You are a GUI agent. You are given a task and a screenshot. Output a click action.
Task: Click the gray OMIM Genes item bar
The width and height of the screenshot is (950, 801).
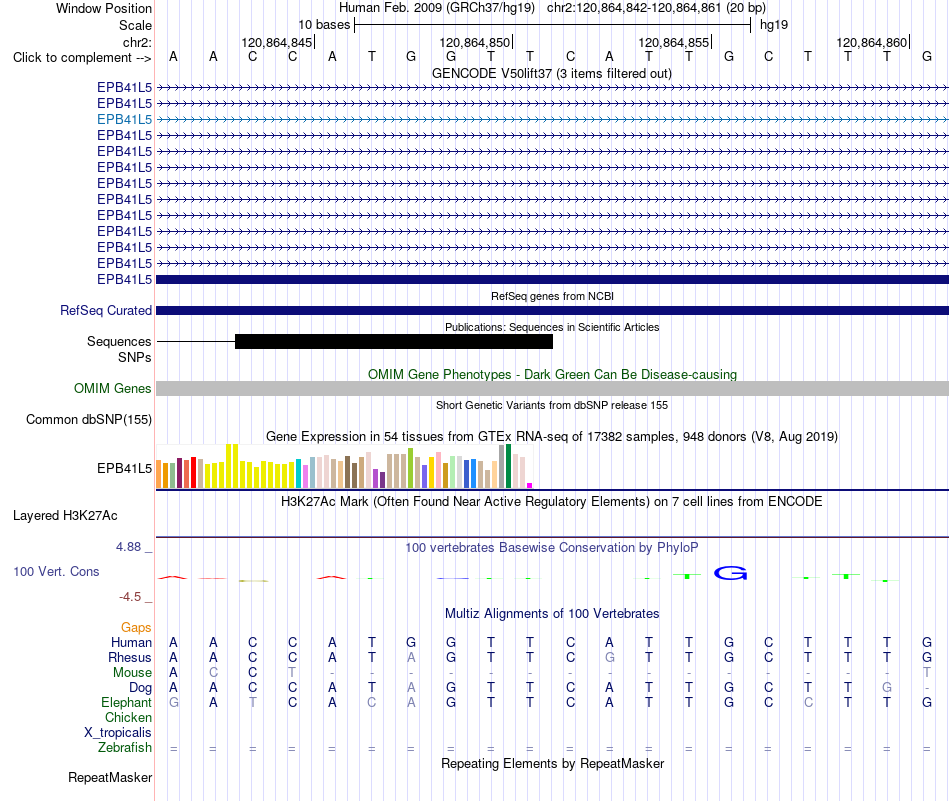tap(552, 388)
